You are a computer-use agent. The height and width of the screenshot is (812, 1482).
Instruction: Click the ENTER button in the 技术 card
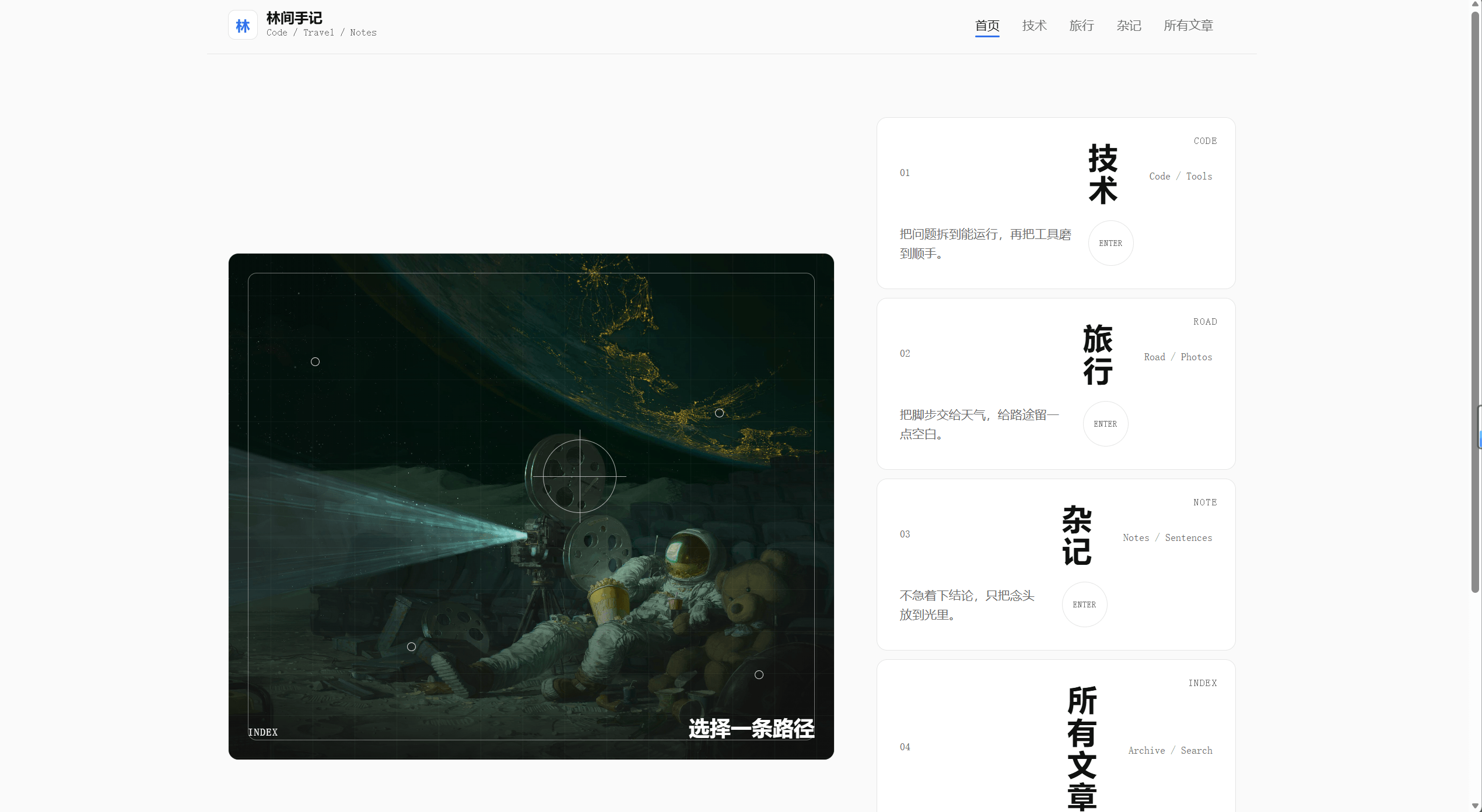[x=1110, y=243]
